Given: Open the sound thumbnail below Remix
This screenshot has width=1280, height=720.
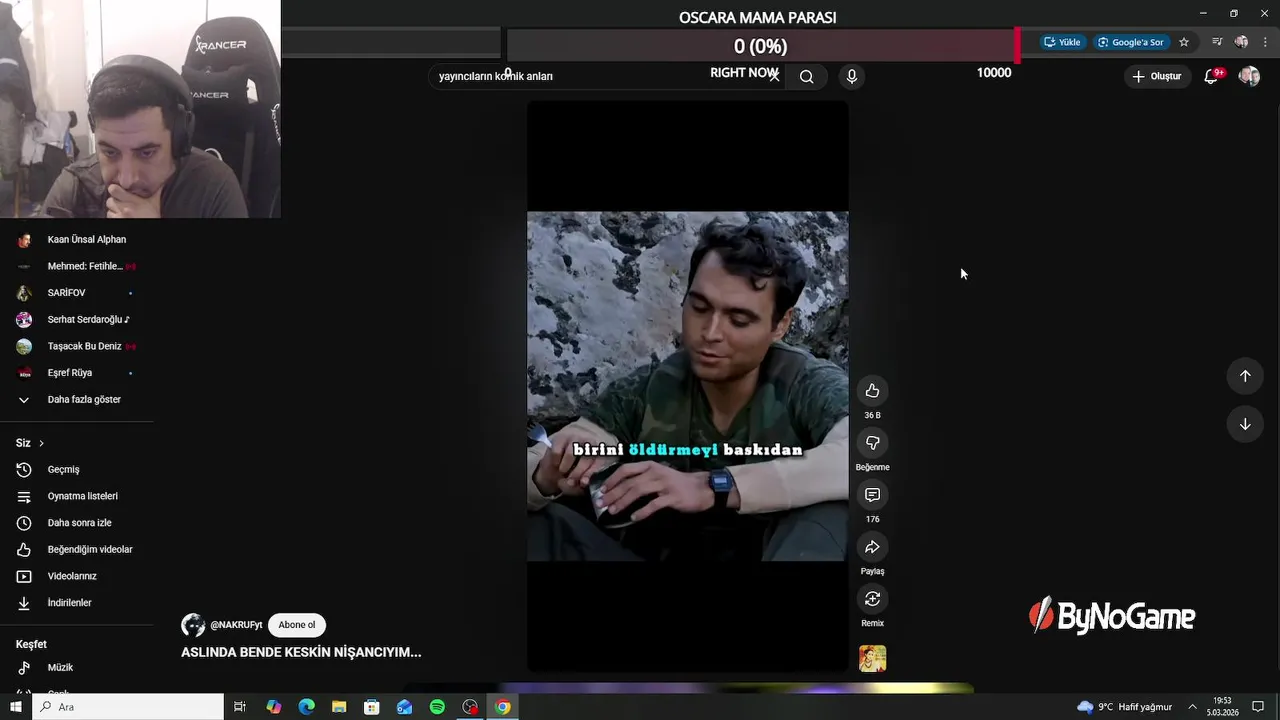Looking at the screenshot, I should [872, 658].
